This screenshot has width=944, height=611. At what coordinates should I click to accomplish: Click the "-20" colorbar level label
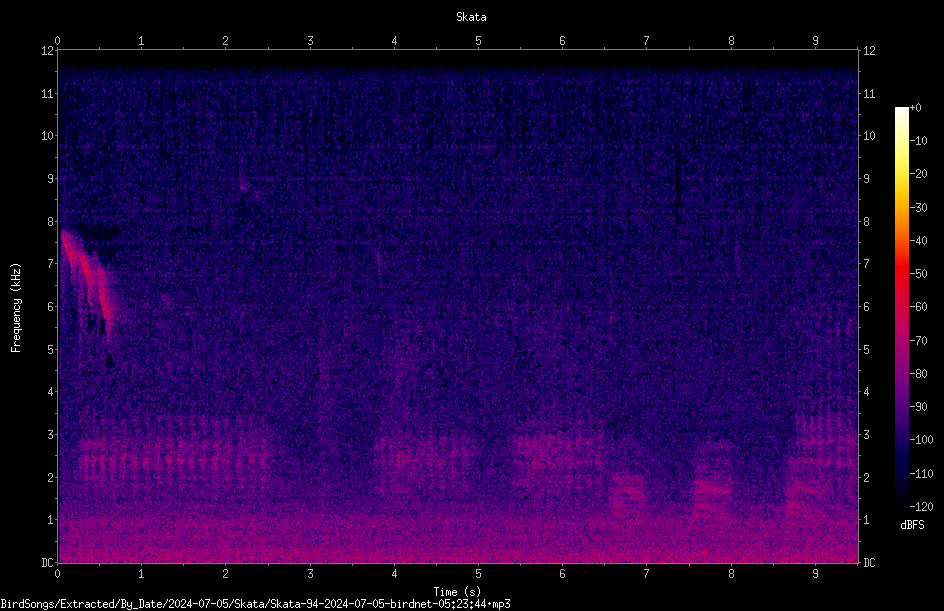(918, 174)
